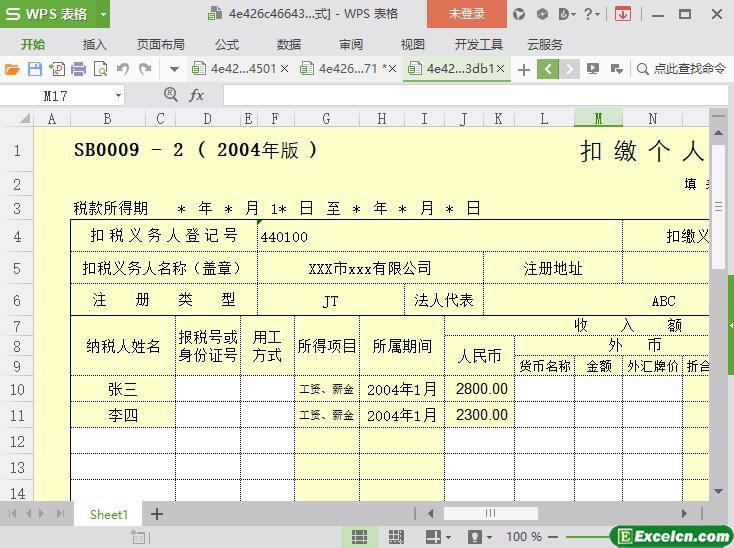Undo the last action
734x548 pixels.
click(123, 69)
